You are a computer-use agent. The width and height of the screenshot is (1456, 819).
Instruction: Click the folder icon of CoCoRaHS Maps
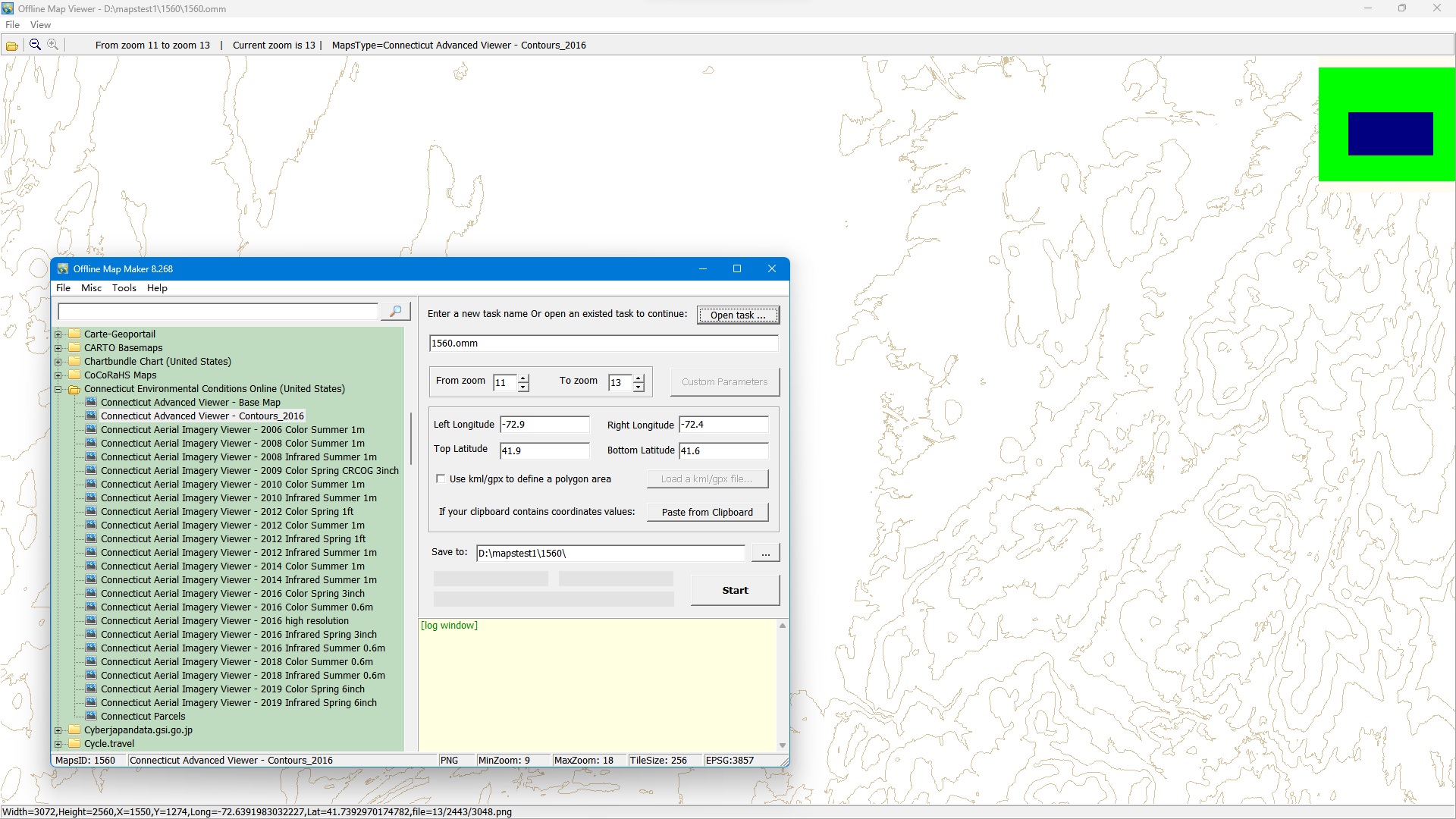[x=74, y=375]
